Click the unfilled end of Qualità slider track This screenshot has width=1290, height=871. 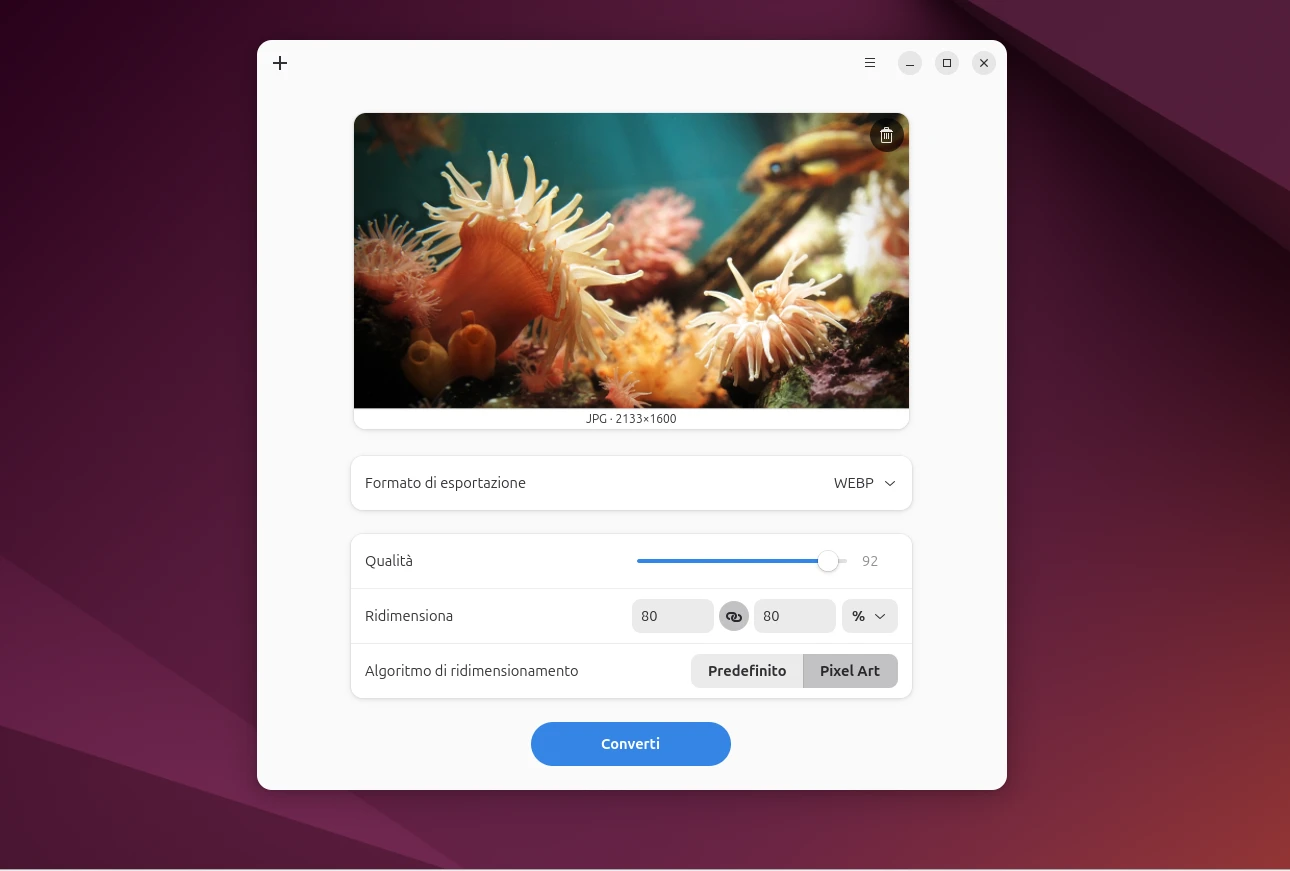click(x=843, y=561)
